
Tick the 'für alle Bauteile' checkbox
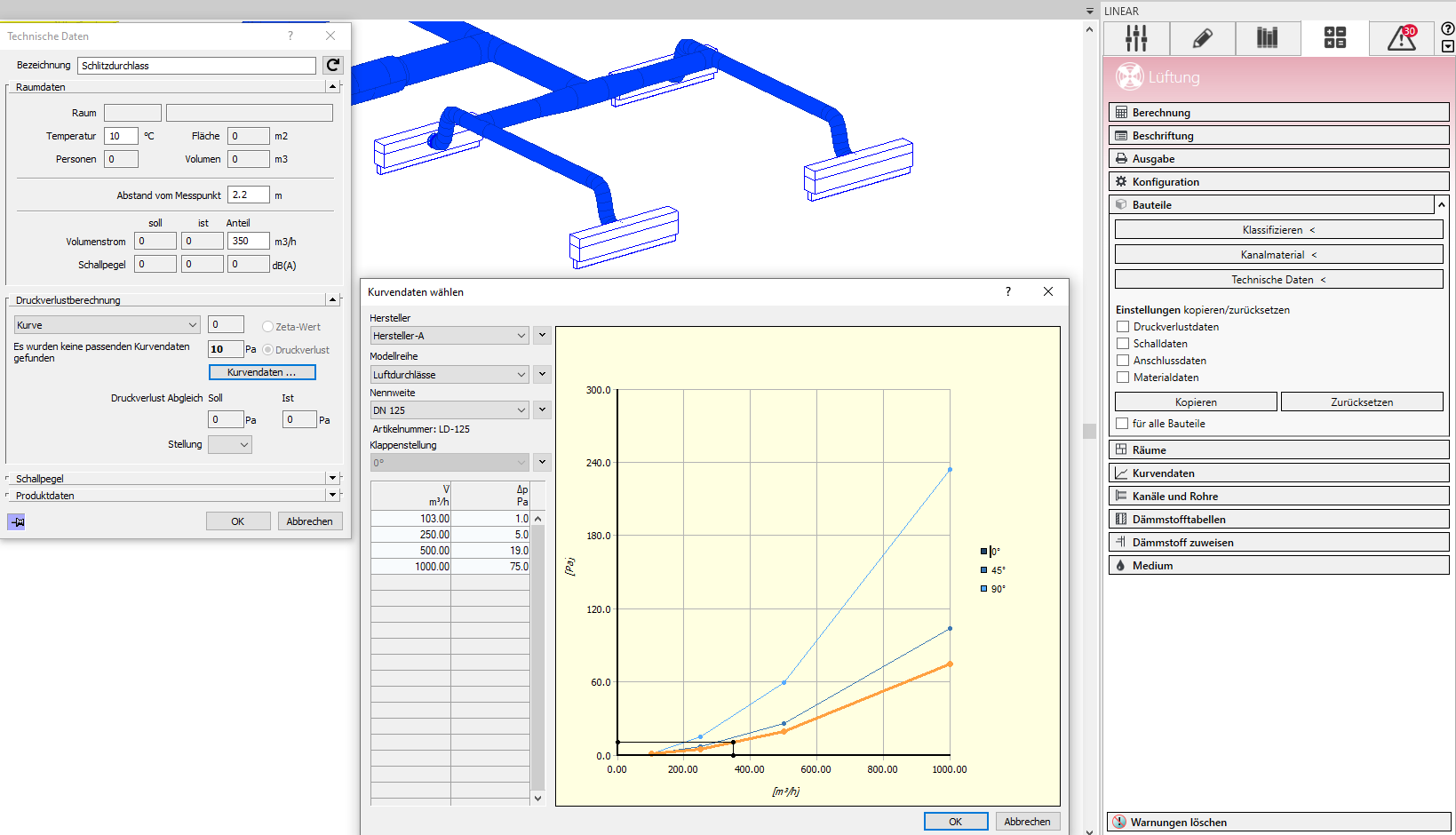pos(1123,424)
